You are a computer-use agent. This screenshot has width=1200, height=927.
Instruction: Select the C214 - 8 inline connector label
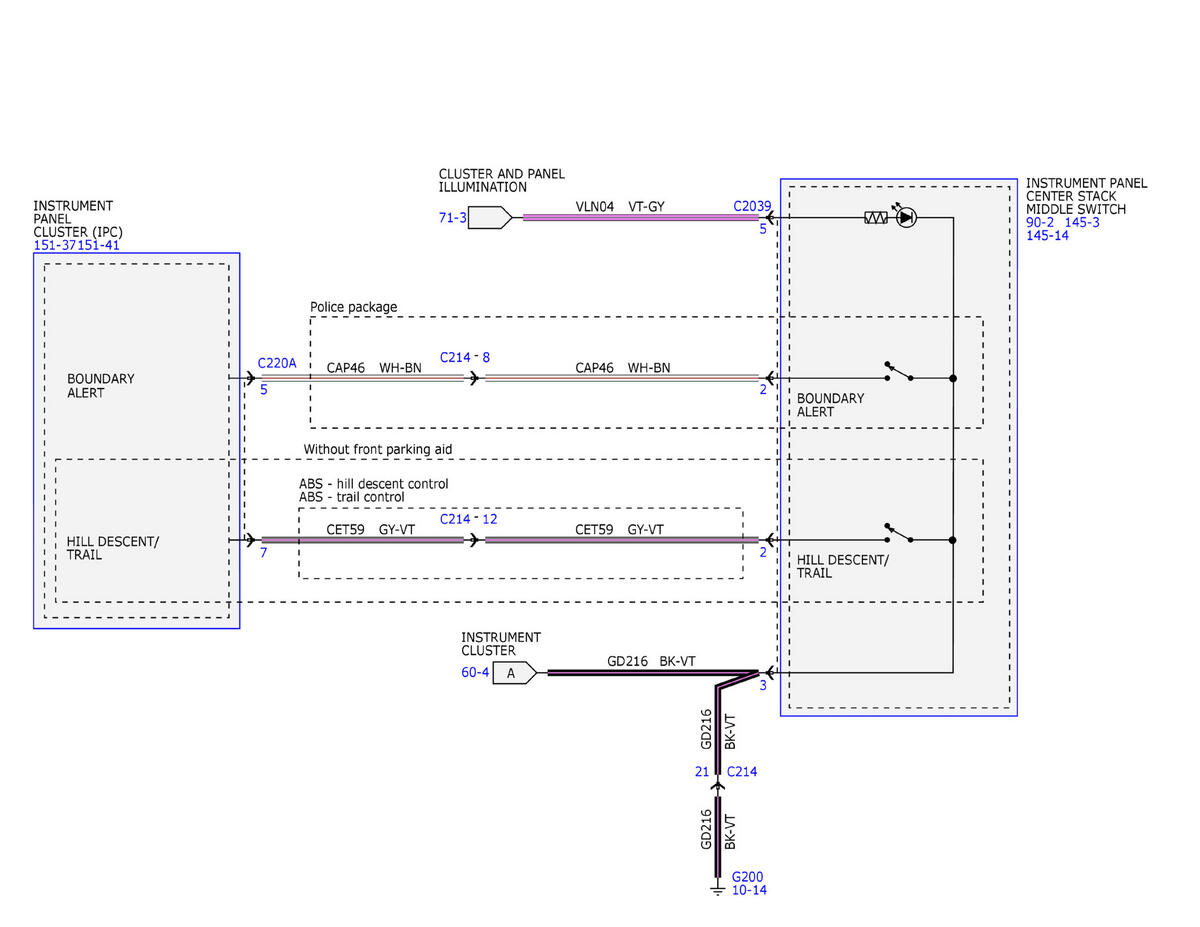(x=465, y=356)
